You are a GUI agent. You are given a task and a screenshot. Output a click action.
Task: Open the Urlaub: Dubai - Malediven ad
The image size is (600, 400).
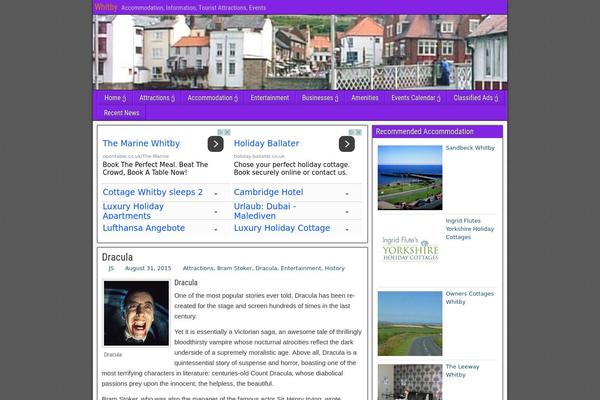[264, 211]
